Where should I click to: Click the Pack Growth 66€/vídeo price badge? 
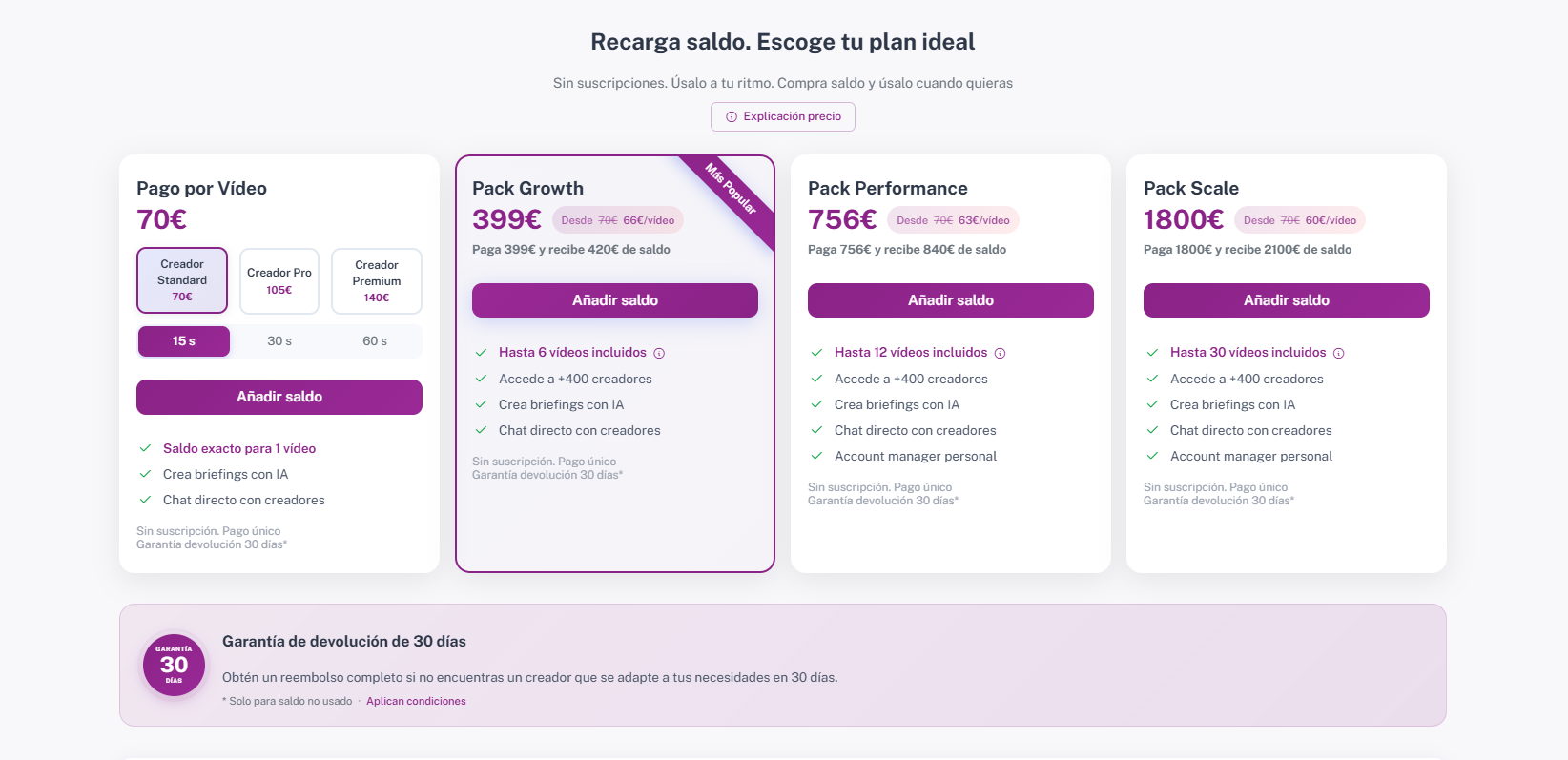[x=617, y=220]
